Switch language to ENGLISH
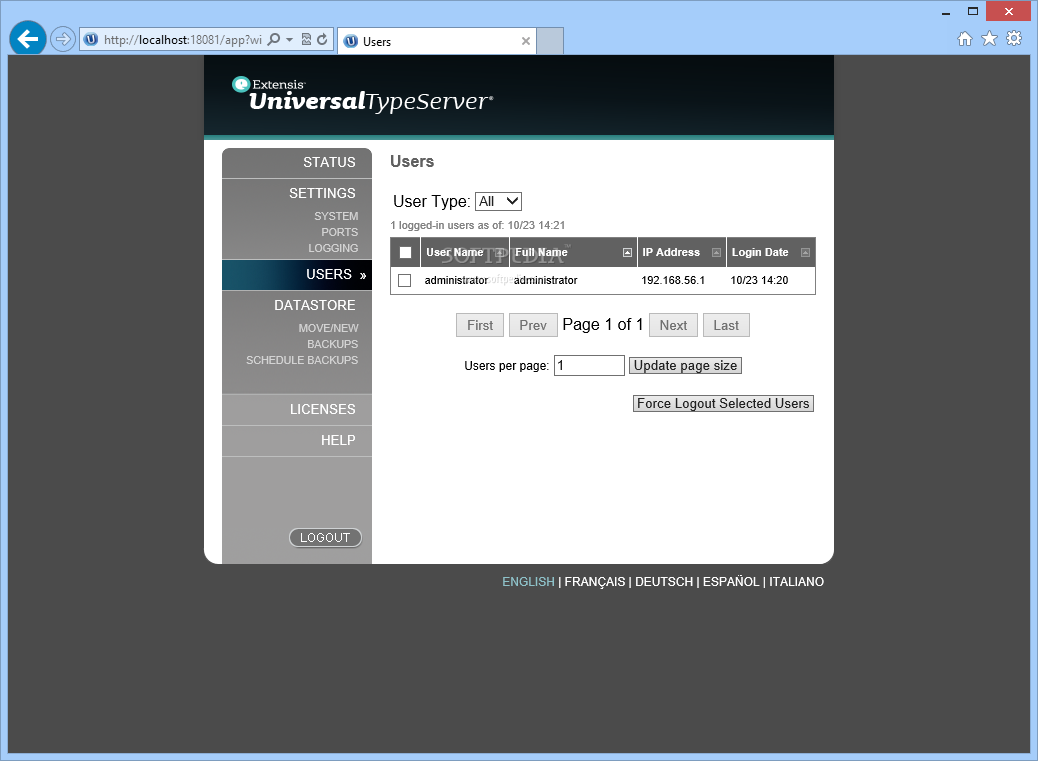The height and width of the screenshot is (761, 1038). pos(528,582)
